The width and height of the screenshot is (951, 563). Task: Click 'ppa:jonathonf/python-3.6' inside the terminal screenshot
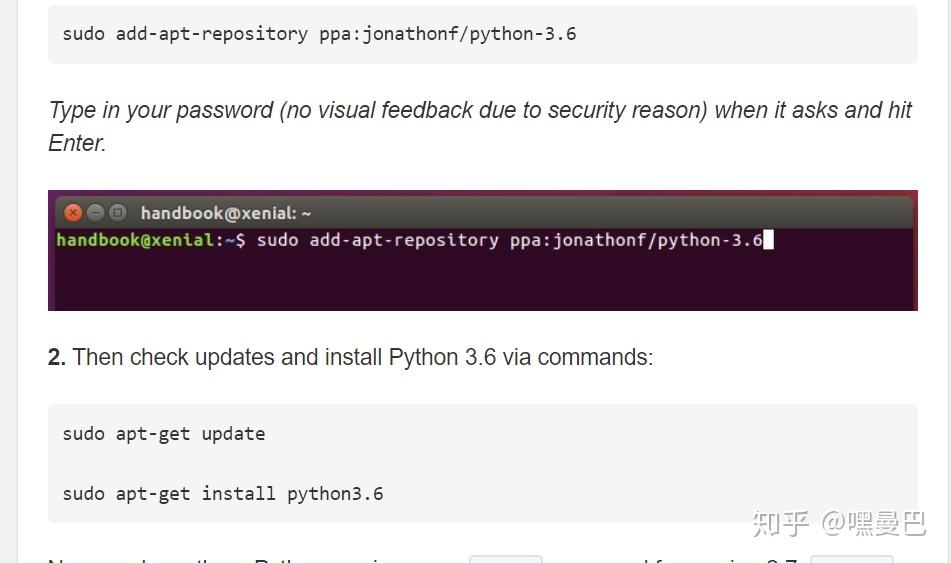(x=636, y=241)
